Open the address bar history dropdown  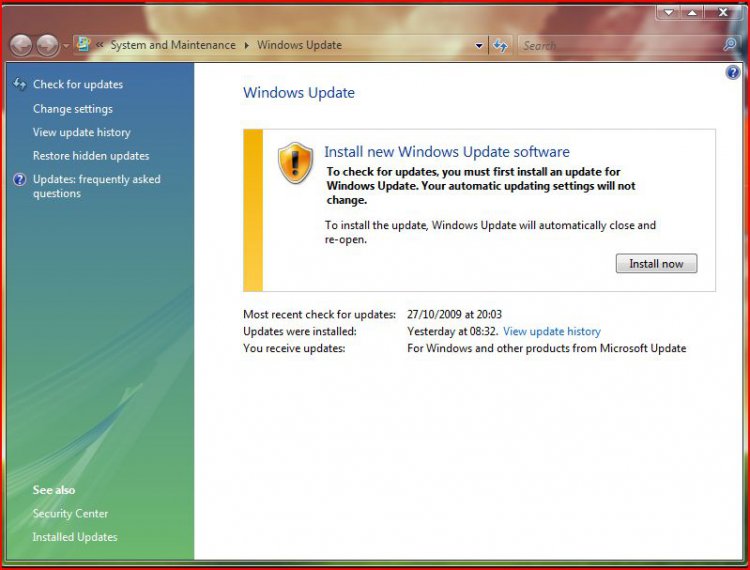pyautogui.click(x=479, y=46)
